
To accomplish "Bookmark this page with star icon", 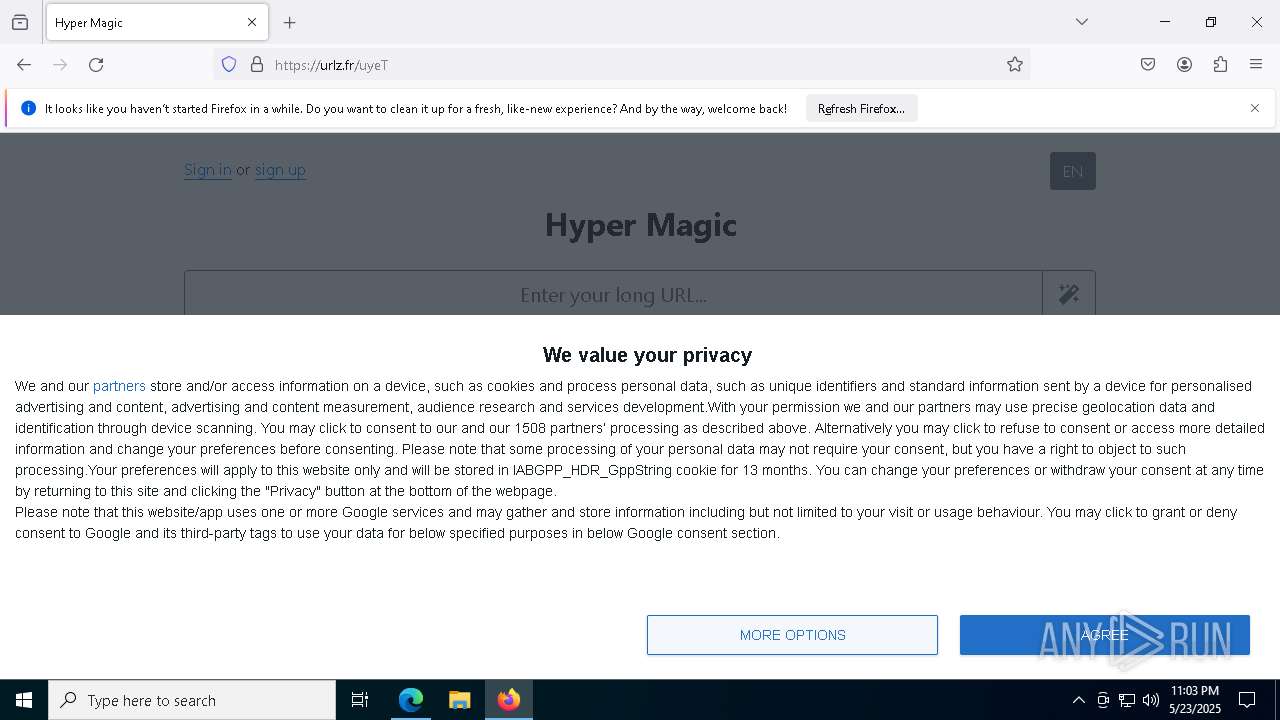I will (x=1015, y=65).
